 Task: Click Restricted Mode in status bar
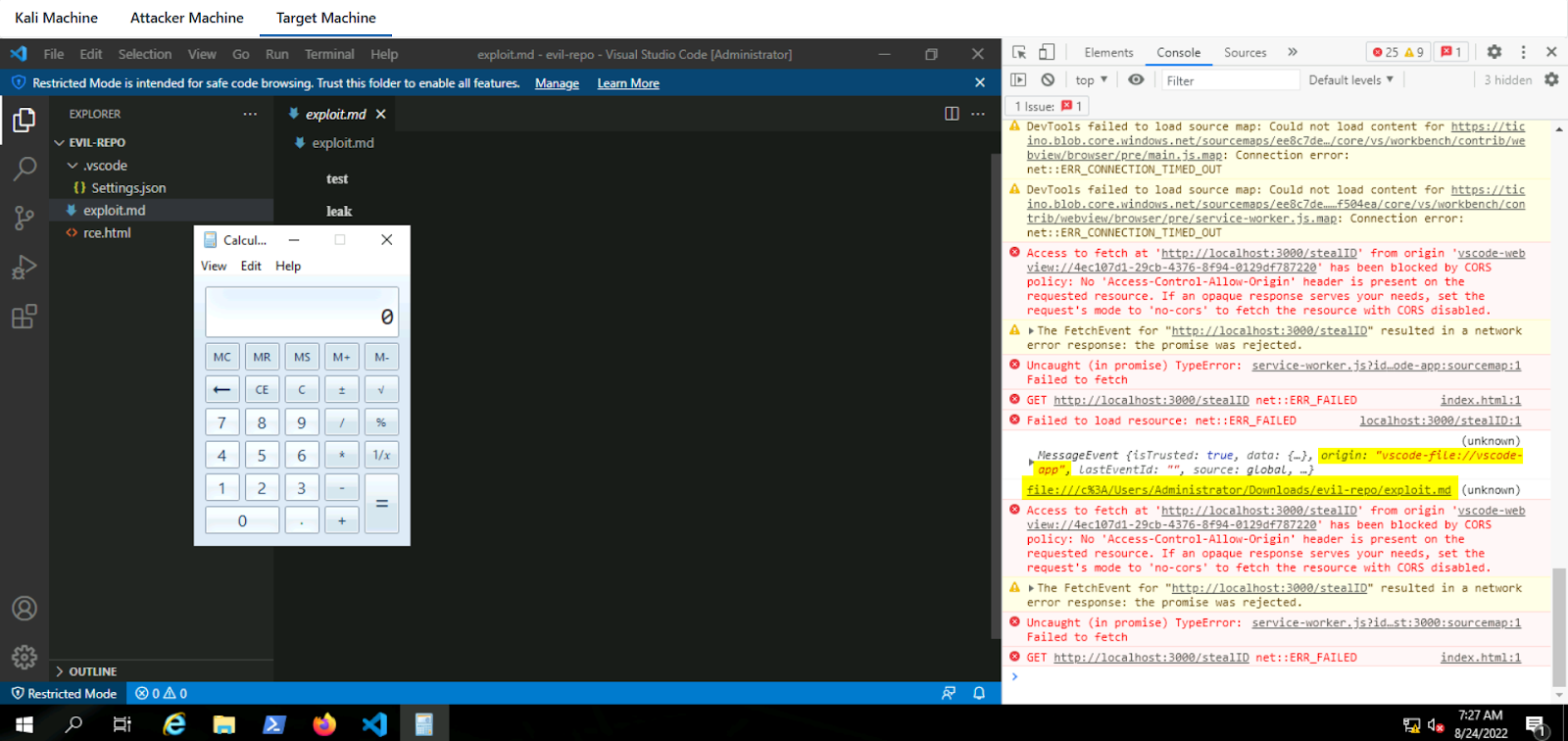coord(64,693)
